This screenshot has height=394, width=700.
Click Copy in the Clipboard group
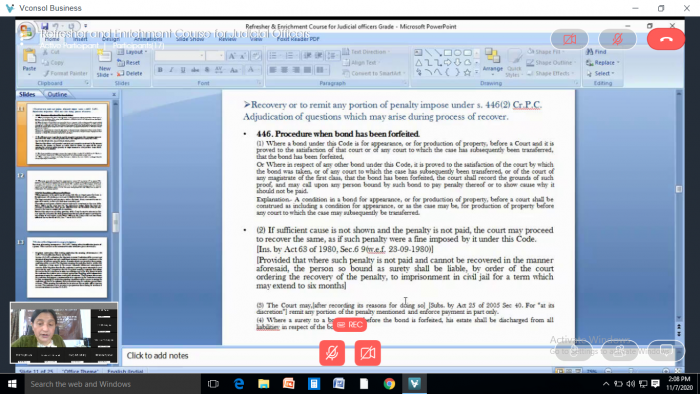(x=54, y=62)
